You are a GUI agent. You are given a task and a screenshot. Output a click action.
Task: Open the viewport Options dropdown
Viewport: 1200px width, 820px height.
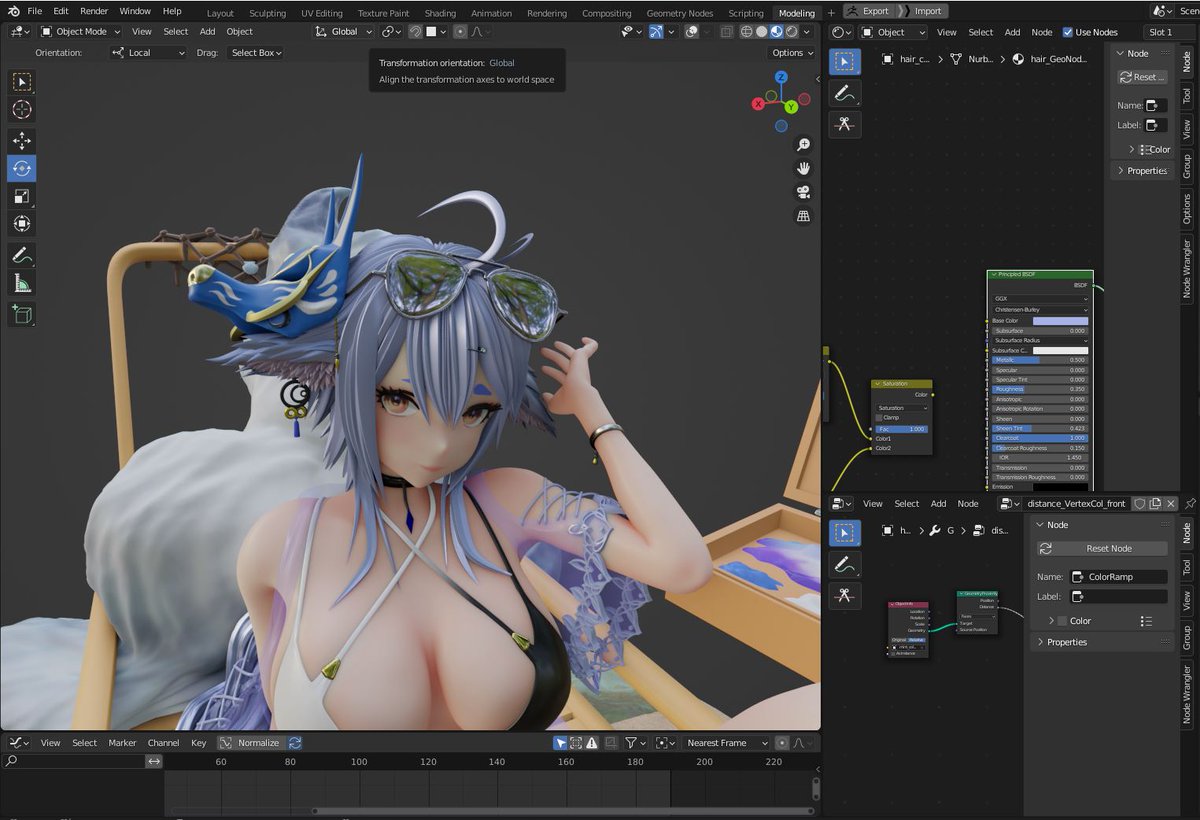pos(792,52)
